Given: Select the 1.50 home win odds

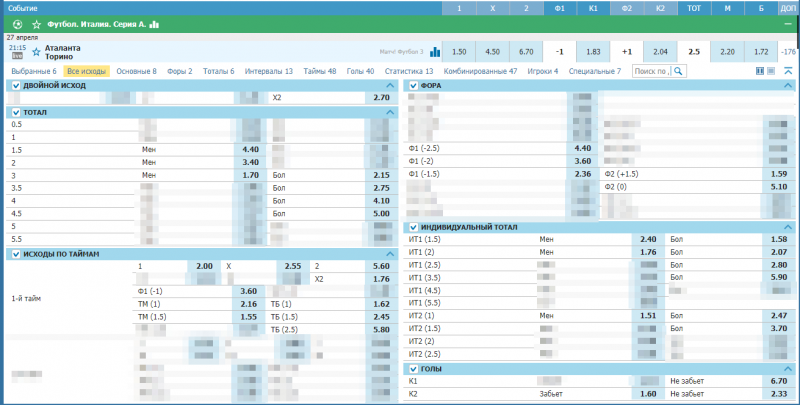Looking at the screenshot, I should tap(459, 51).
